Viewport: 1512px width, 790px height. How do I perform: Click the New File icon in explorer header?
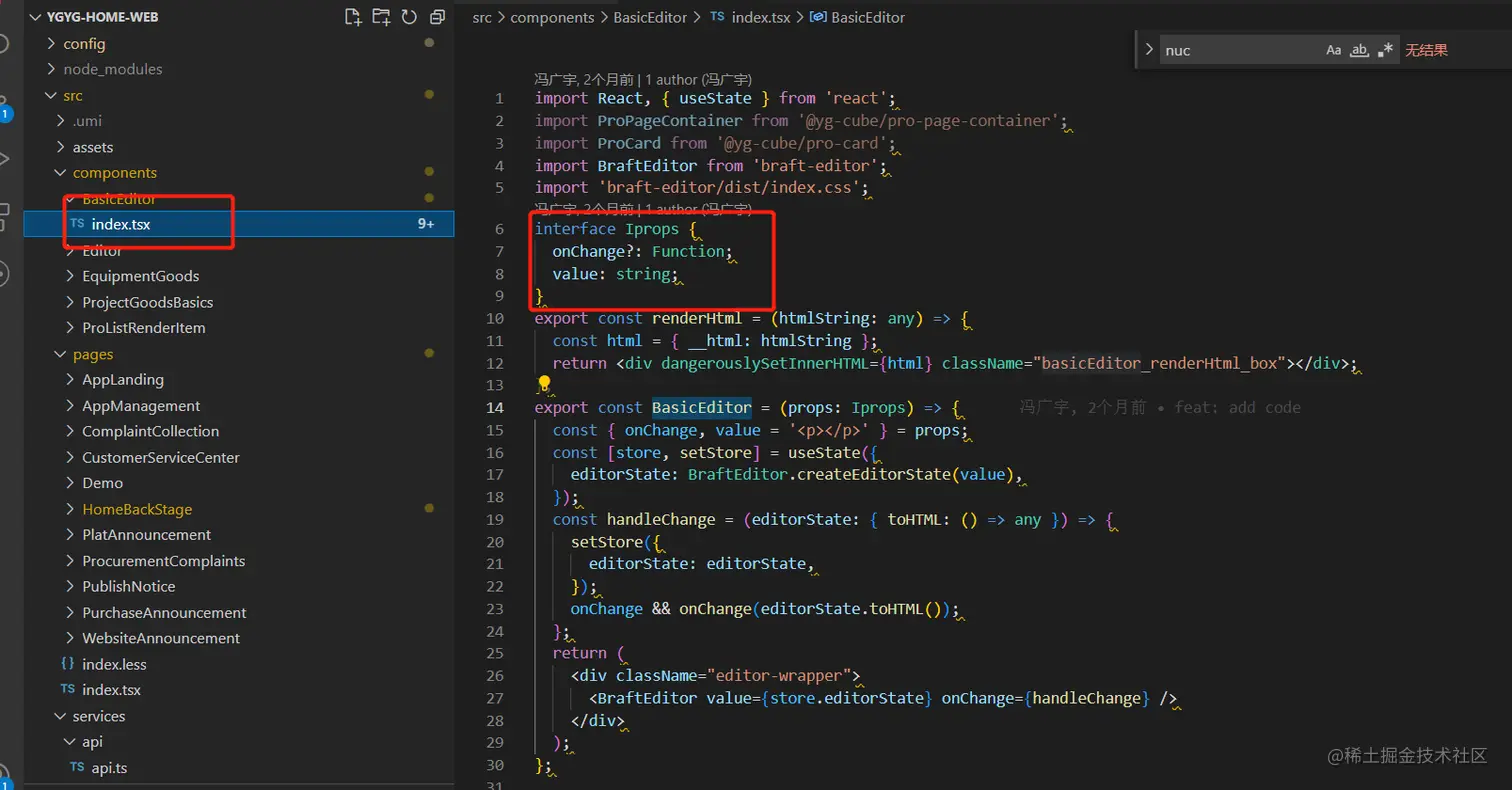[x=353, y=17]
